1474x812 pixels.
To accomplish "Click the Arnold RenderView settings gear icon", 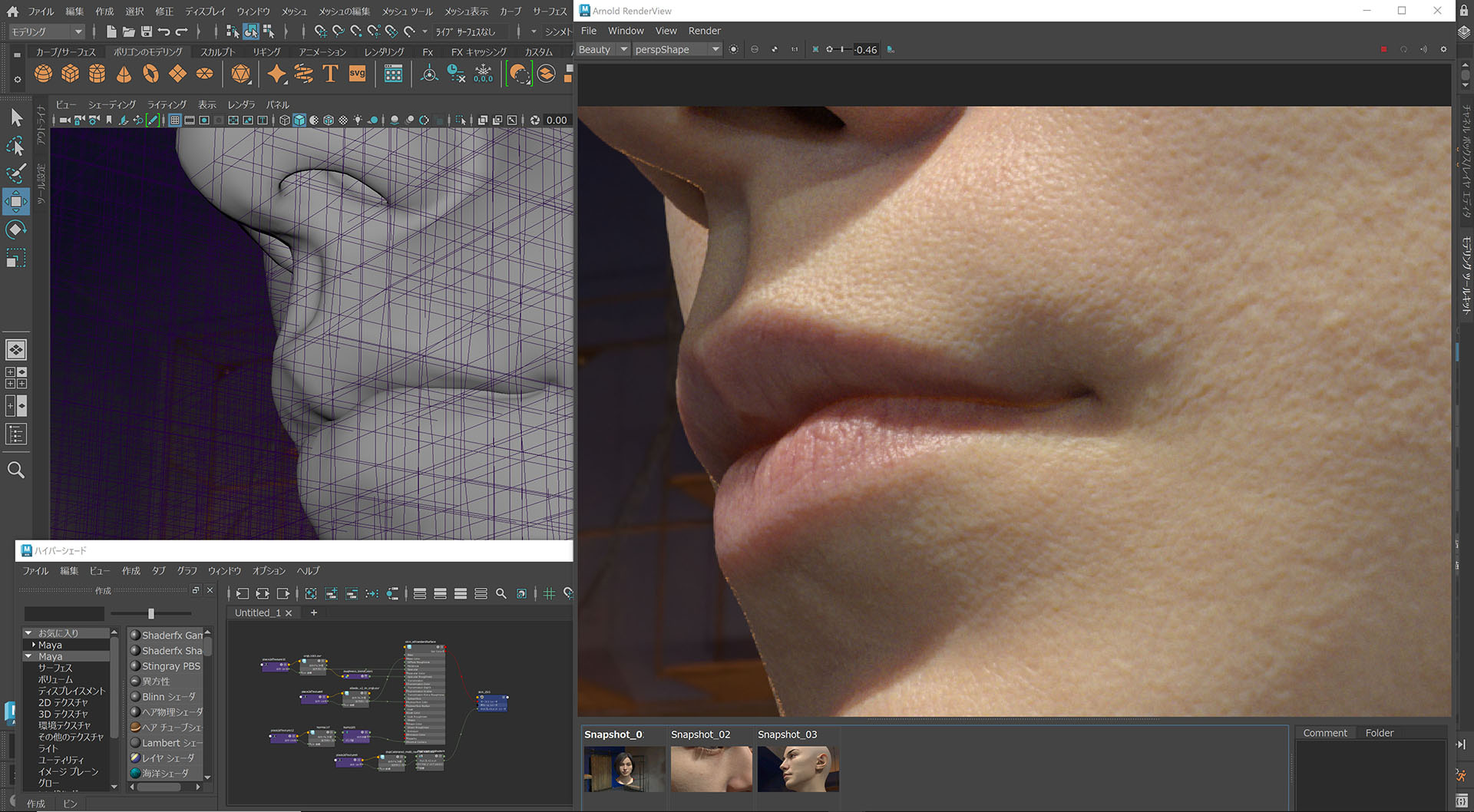I will pos(1443,49).
